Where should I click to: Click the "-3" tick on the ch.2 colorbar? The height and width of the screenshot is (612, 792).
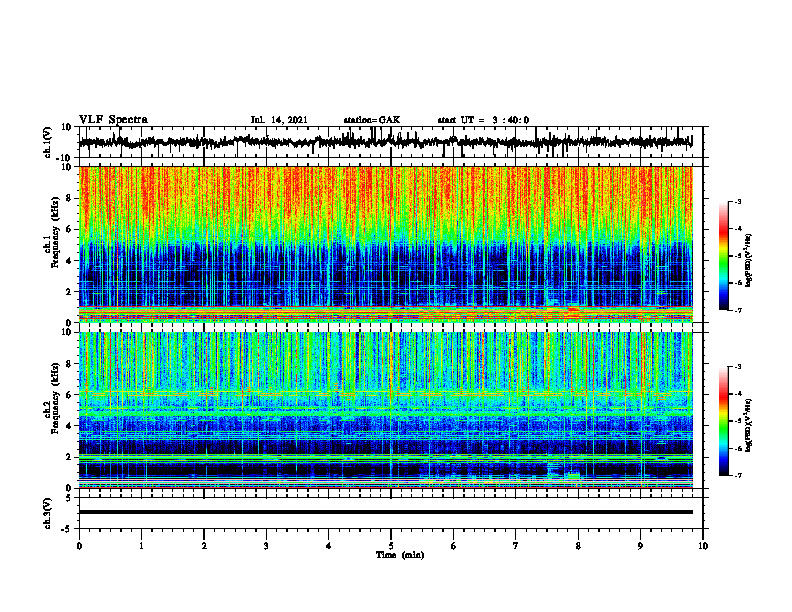click(x=738, y=367)
